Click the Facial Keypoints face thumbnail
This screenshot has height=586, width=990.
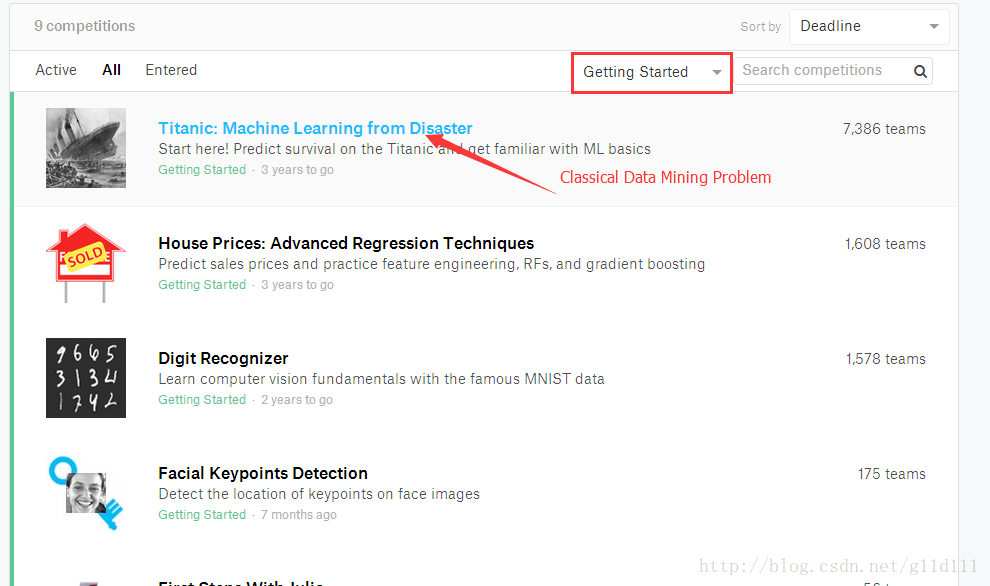(x=86, y=493)
